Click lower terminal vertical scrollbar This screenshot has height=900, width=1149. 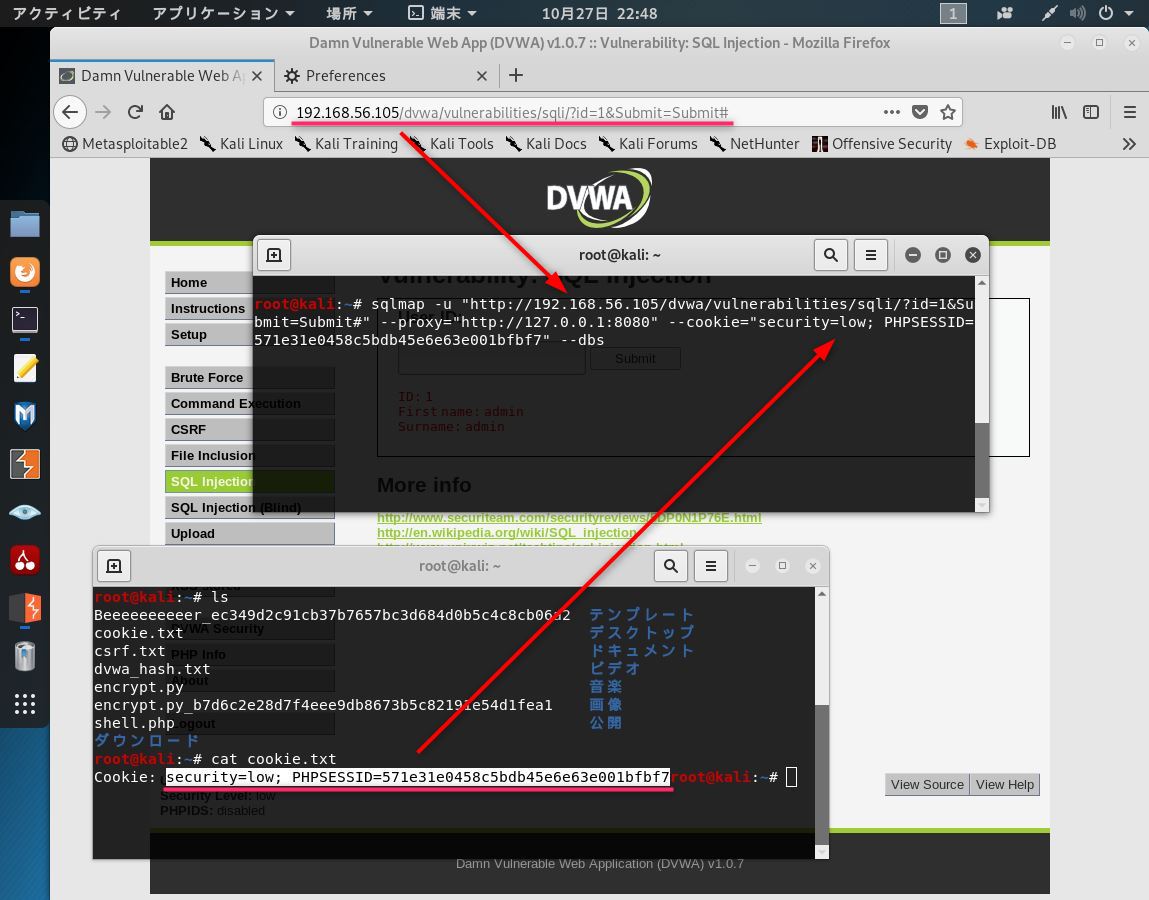822,723
